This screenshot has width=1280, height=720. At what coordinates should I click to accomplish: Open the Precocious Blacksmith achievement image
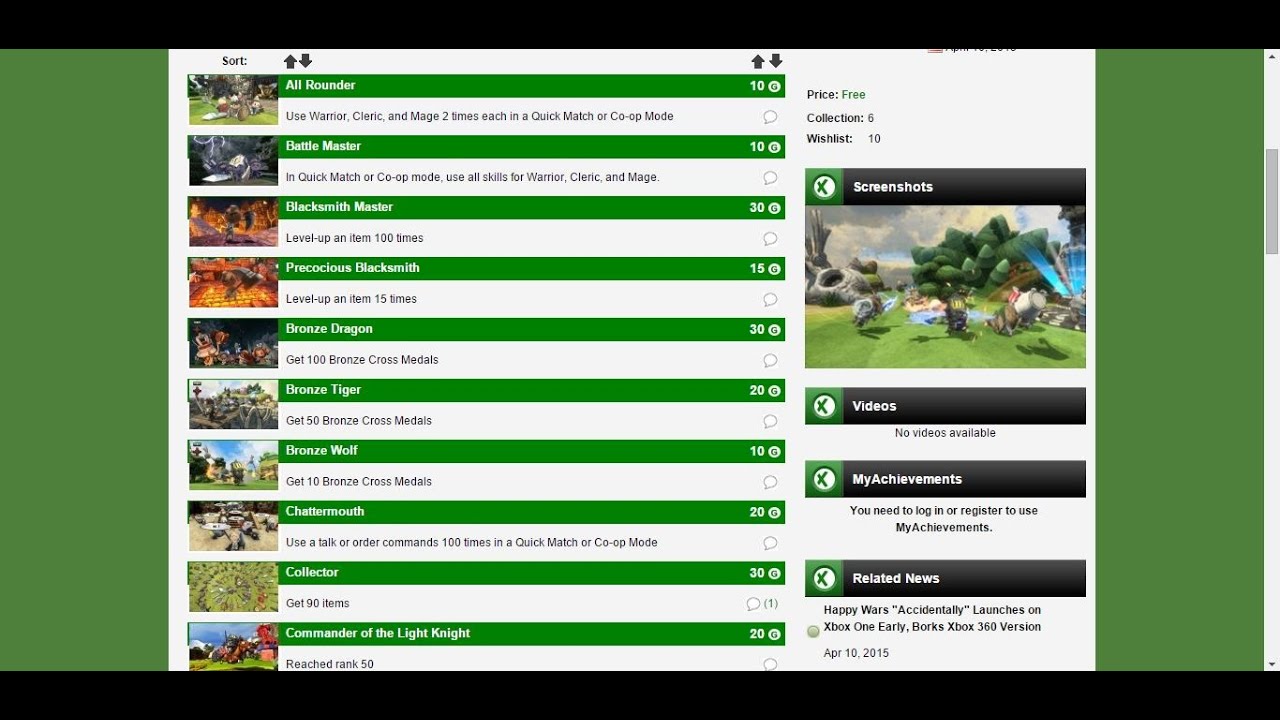tap(233, 283)
